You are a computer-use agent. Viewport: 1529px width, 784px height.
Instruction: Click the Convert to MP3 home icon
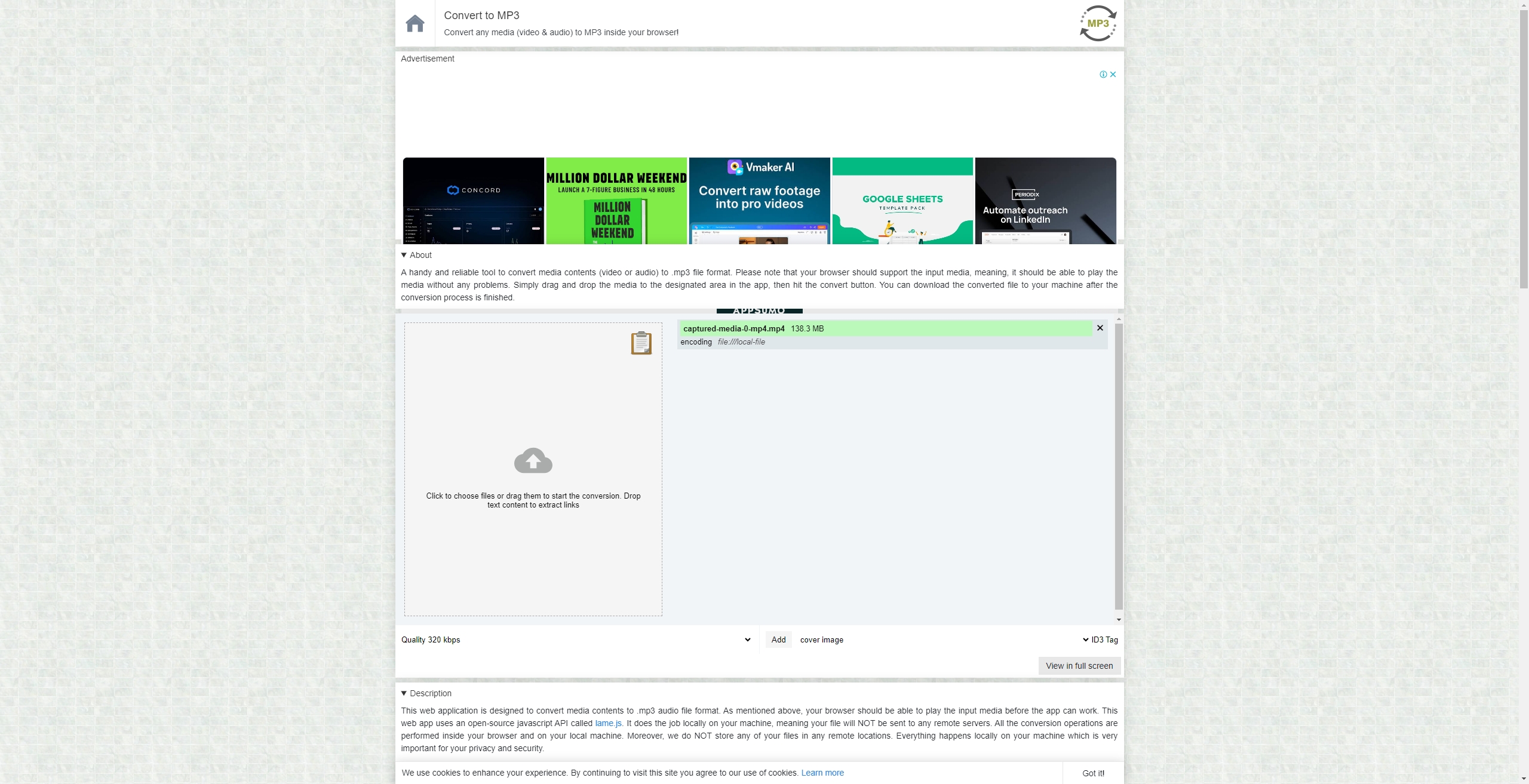tap(415, 23)
